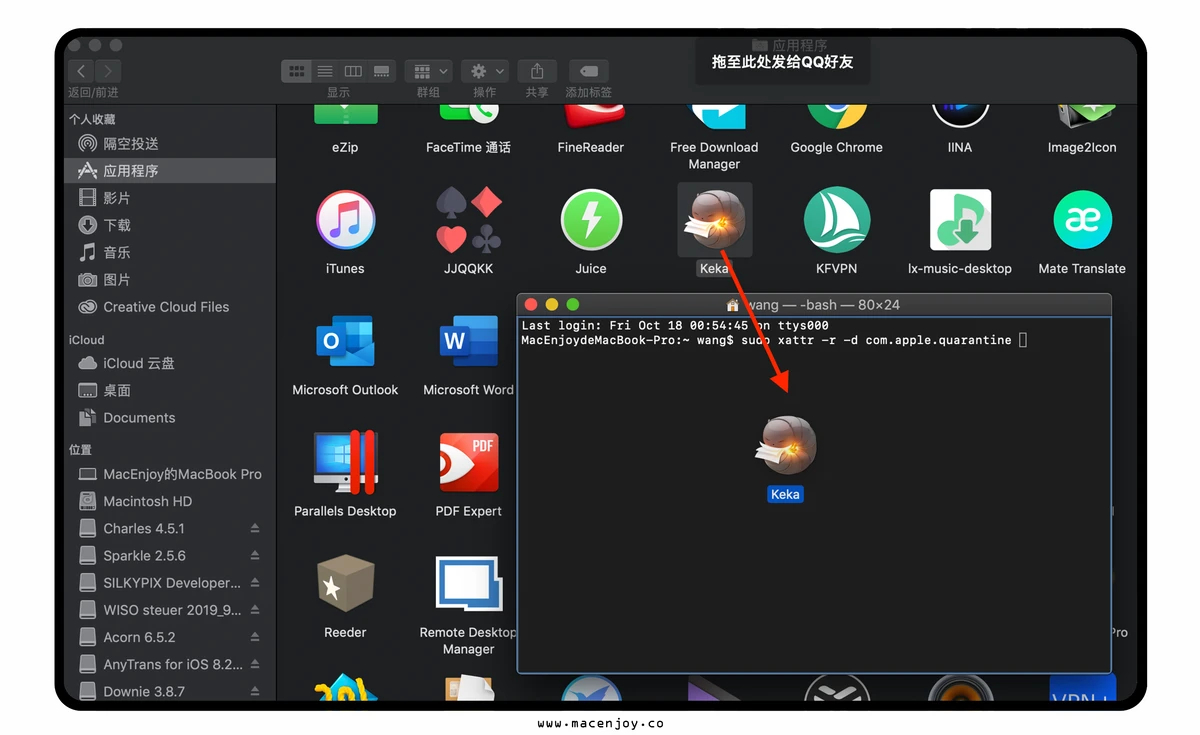Minimize the Terminal window with the yellow button
The image size is (1200, 735).
click(x=552, y=305)
